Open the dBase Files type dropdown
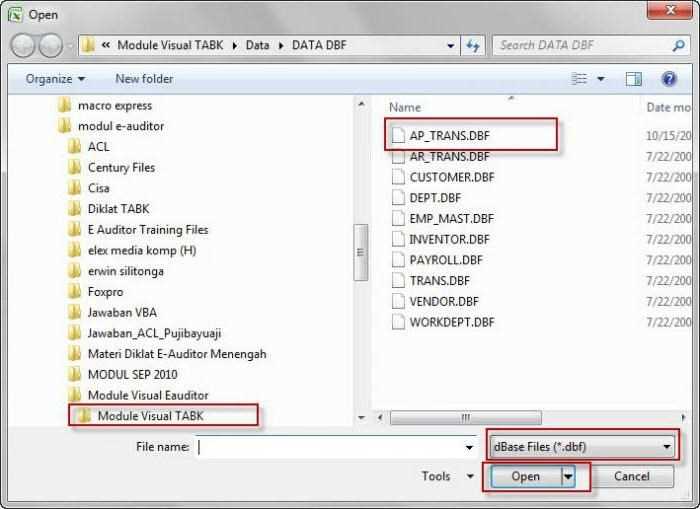Viewport: 700px width, 509px height. (x=582, y=446)
